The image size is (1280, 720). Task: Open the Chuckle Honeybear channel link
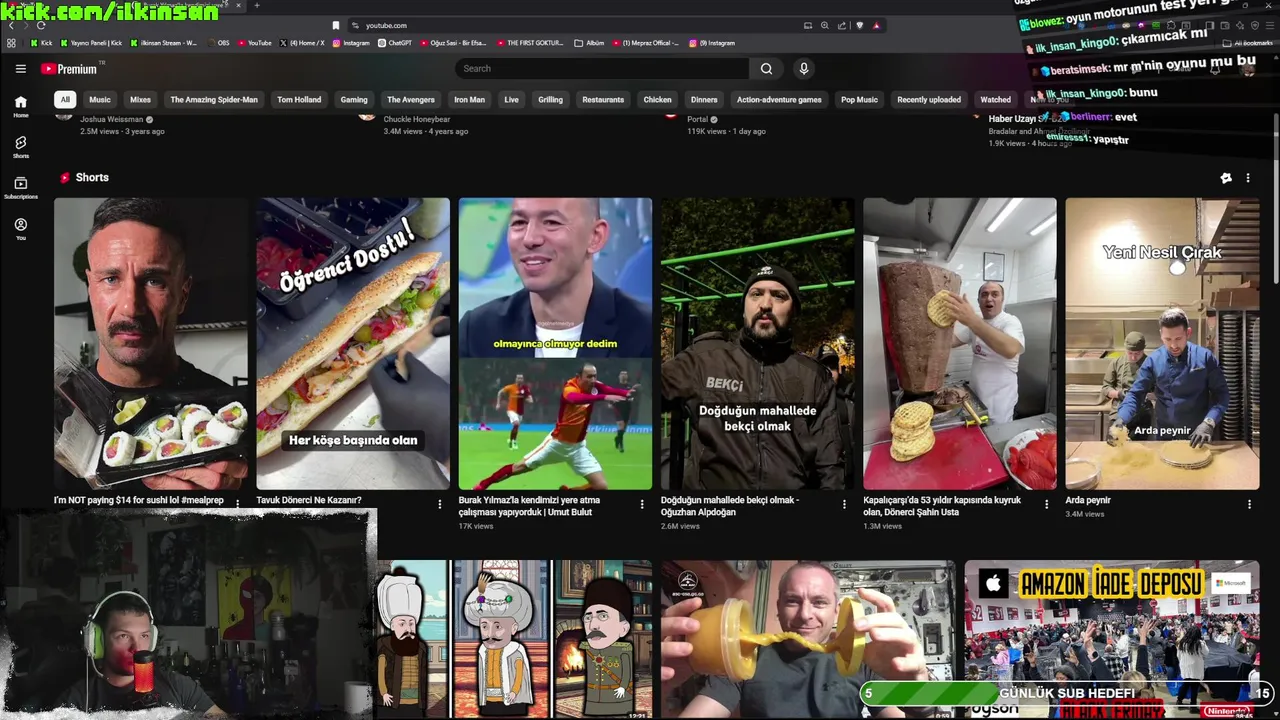coord(416,120)
